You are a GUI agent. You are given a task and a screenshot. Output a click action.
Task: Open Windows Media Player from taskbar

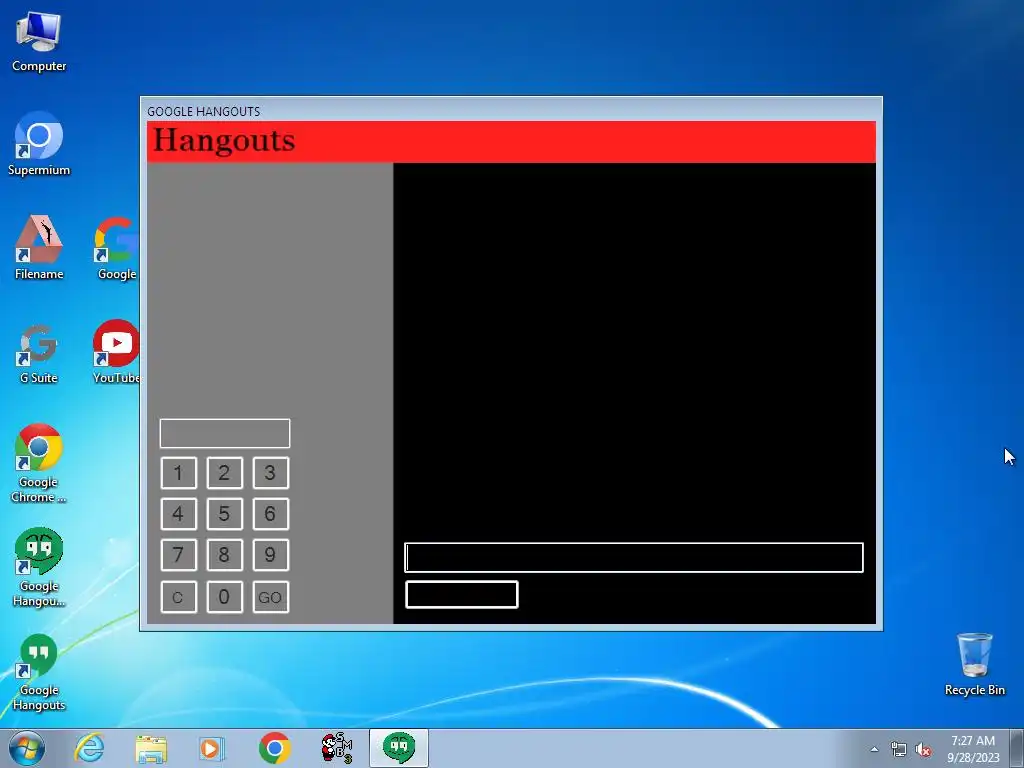211,748
